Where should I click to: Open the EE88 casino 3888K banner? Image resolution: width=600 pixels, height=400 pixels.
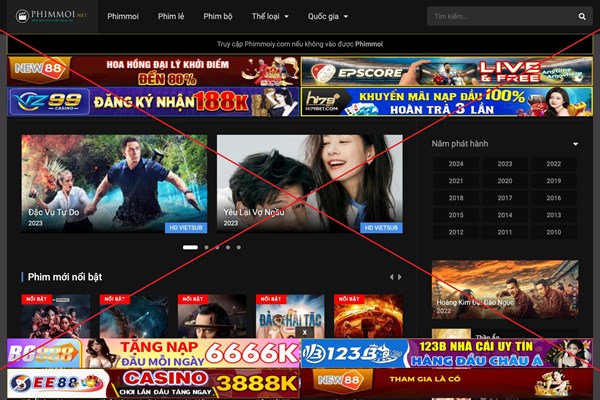pyautogui.click(x=153, y=383)
